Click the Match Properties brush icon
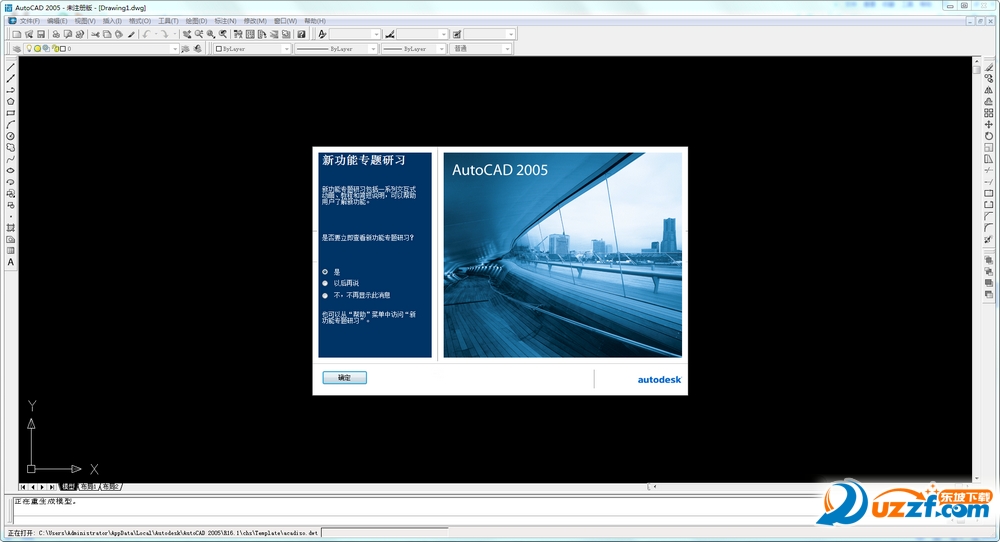 point(131,34)
